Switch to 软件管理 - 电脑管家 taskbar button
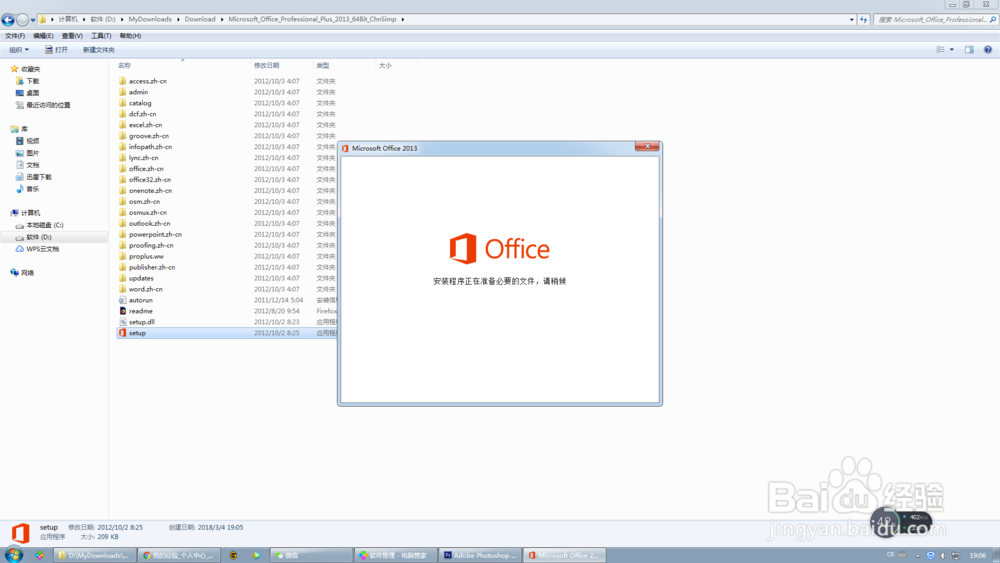This screenshot has width=1000, height=563. [395, 555]
